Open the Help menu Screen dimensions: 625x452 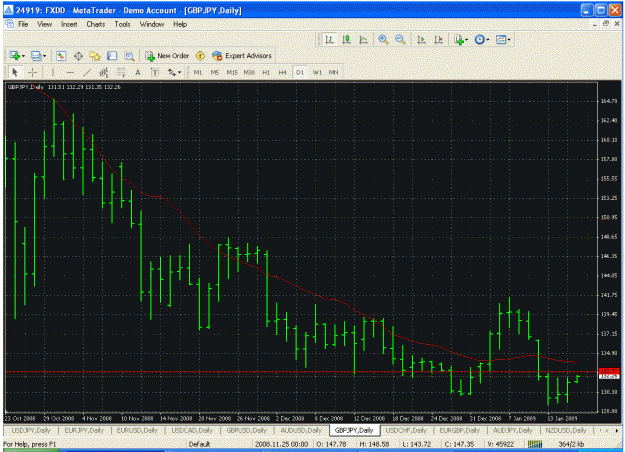[180, 24]
